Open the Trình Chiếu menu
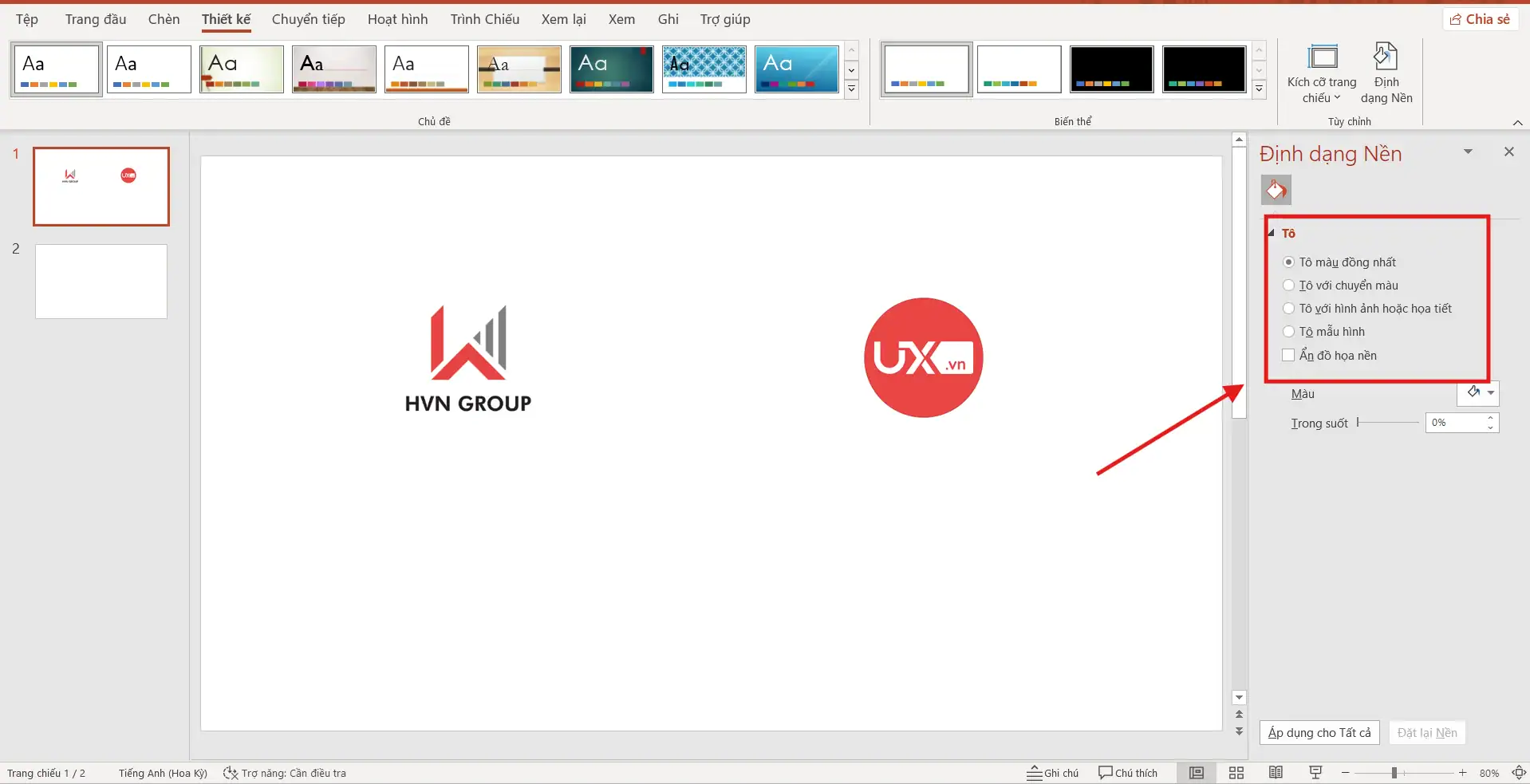This screenshot has height=784, width=1530. click(484, 19)
